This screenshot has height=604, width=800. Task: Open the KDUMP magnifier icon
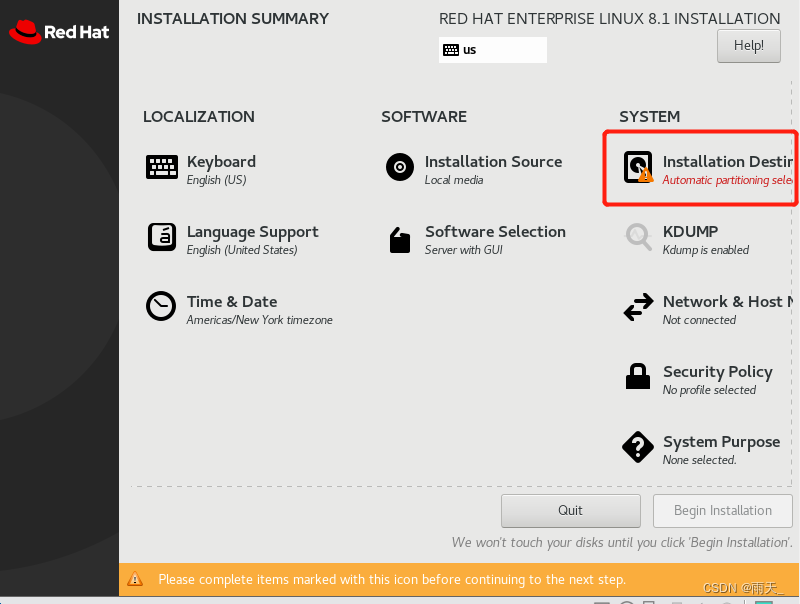pos(638,237)
